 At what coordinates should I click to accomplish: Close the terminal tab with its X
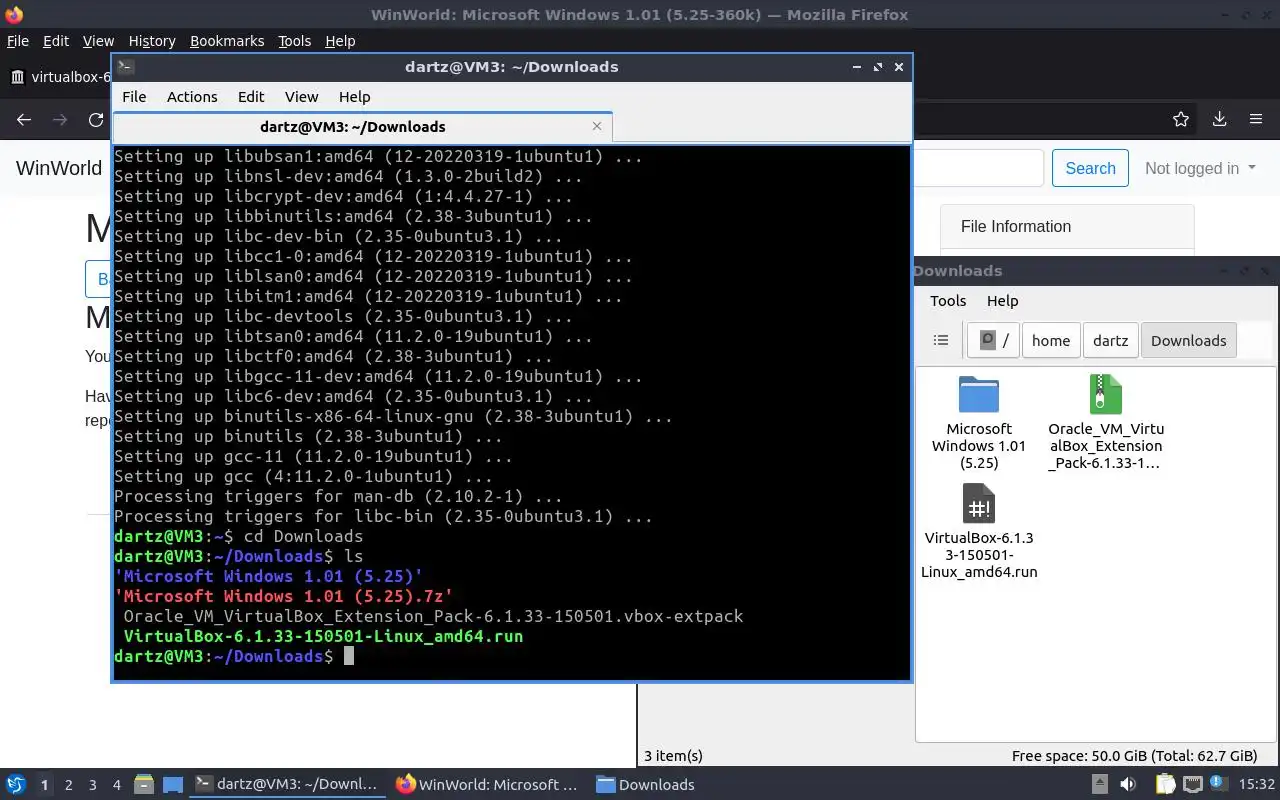coord(597,126)
